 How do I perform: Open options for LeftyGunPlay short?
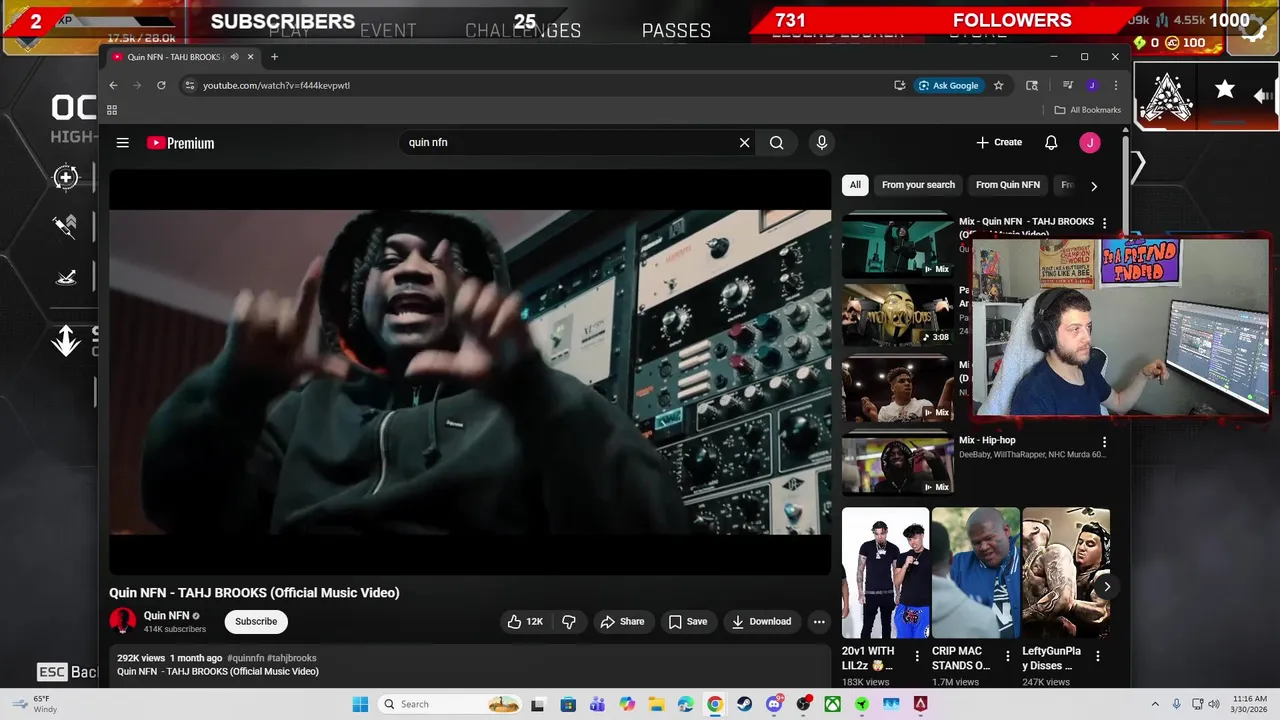[x=1098, y=657]
